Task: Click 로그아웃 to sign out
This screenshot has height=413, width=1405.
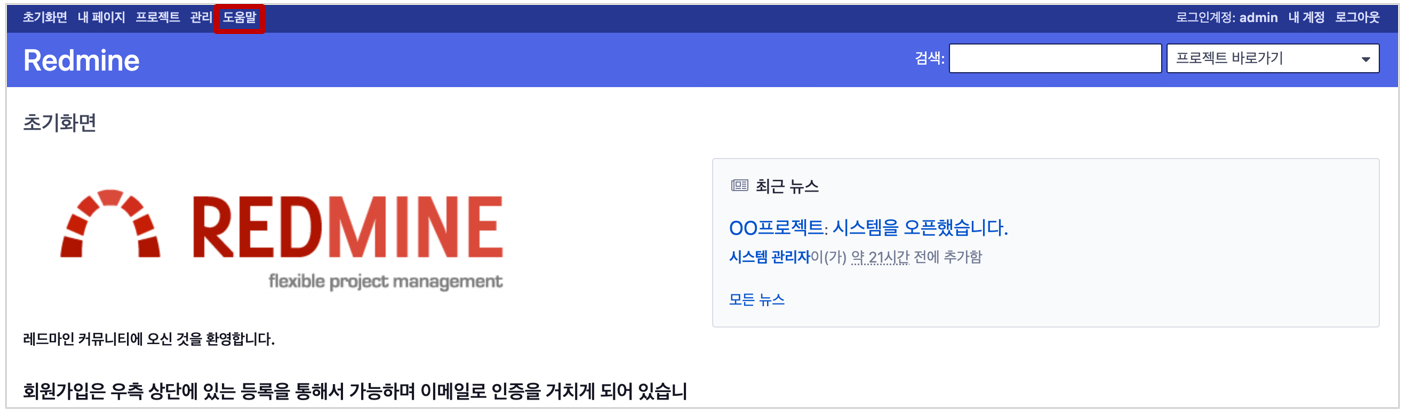Action: pyautogui.click(x=1357, y=18)
